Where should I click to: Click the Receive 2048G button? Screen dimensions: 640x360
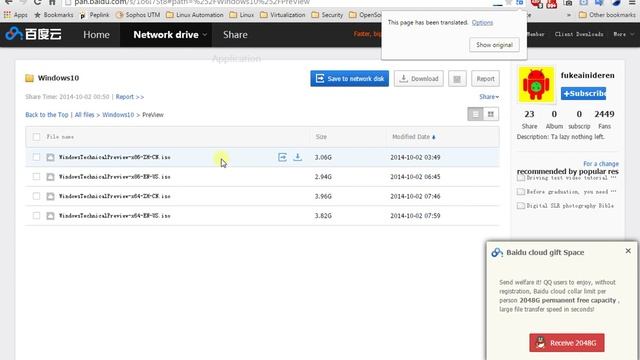(567, 343)
